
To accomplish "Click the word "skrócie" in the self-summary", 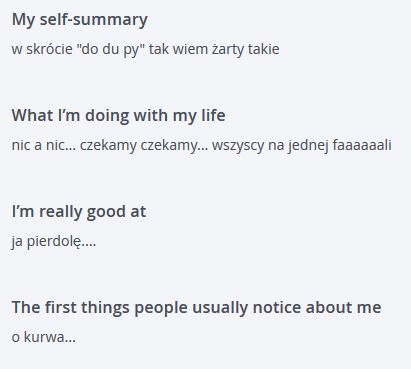I will click(x=49, y=49).
